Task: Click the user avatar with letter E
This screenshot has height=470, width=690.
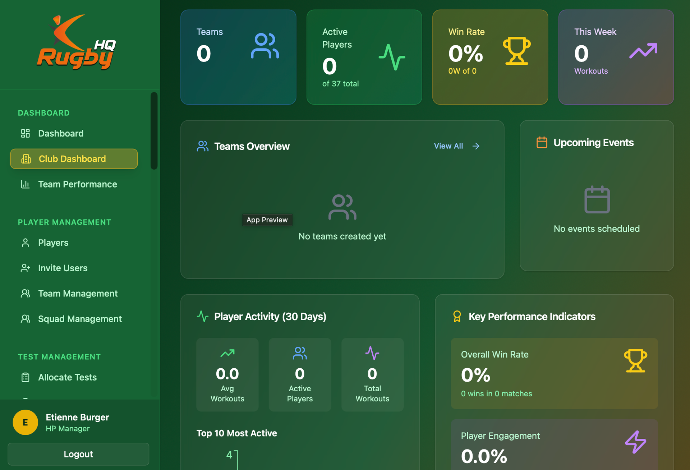Action: [x=25, y=422]
